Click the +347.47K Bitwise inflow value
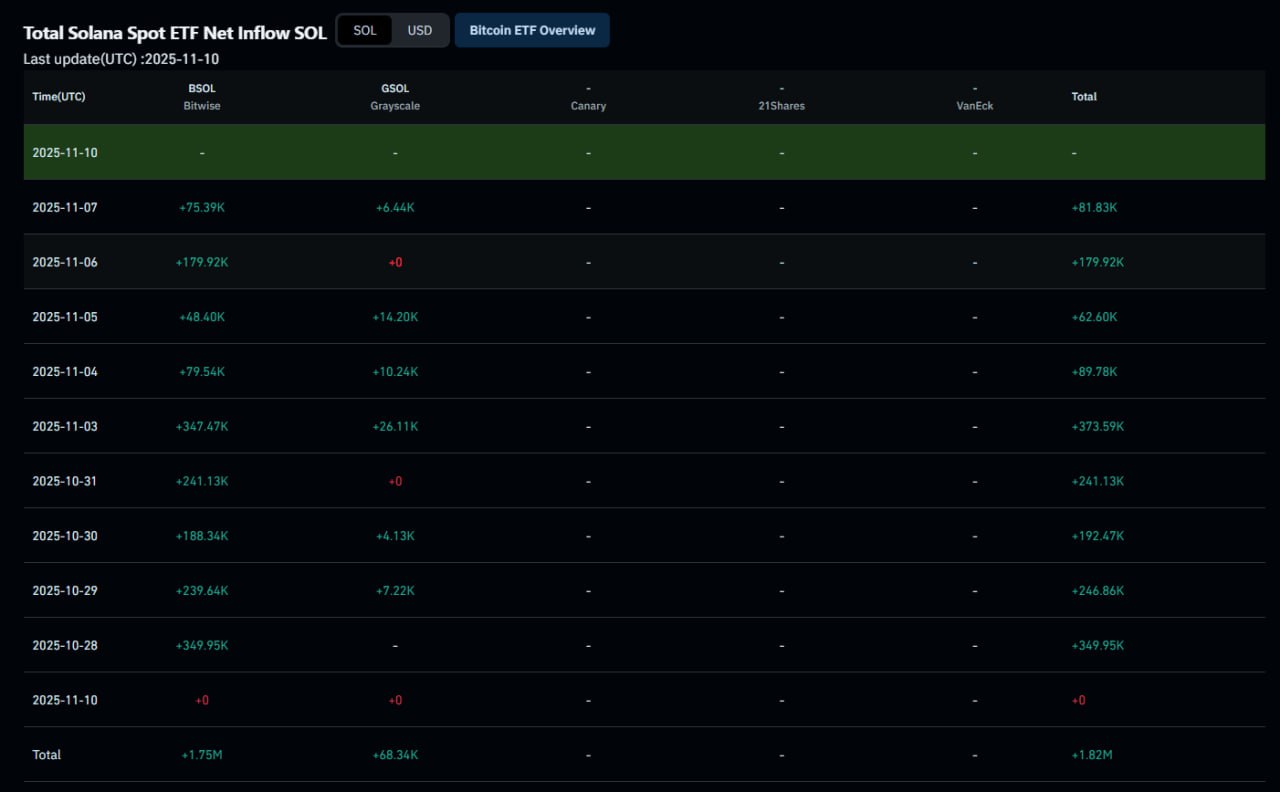This screenshot has height=792, width=1280. (x=202, y=426)
